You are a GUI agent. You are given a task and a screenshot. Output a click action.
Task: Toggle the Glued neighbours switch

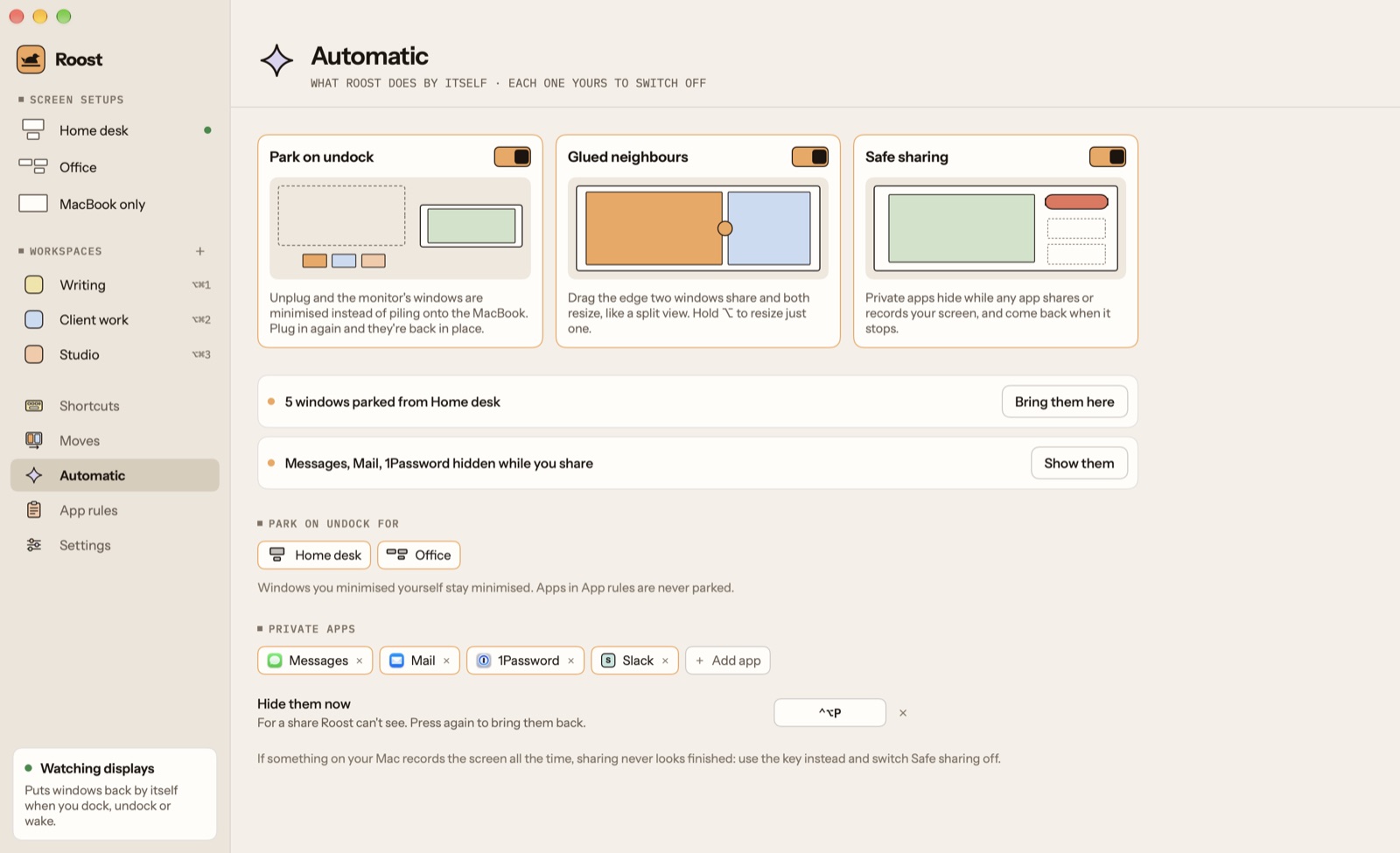click(x=810, y=157)
